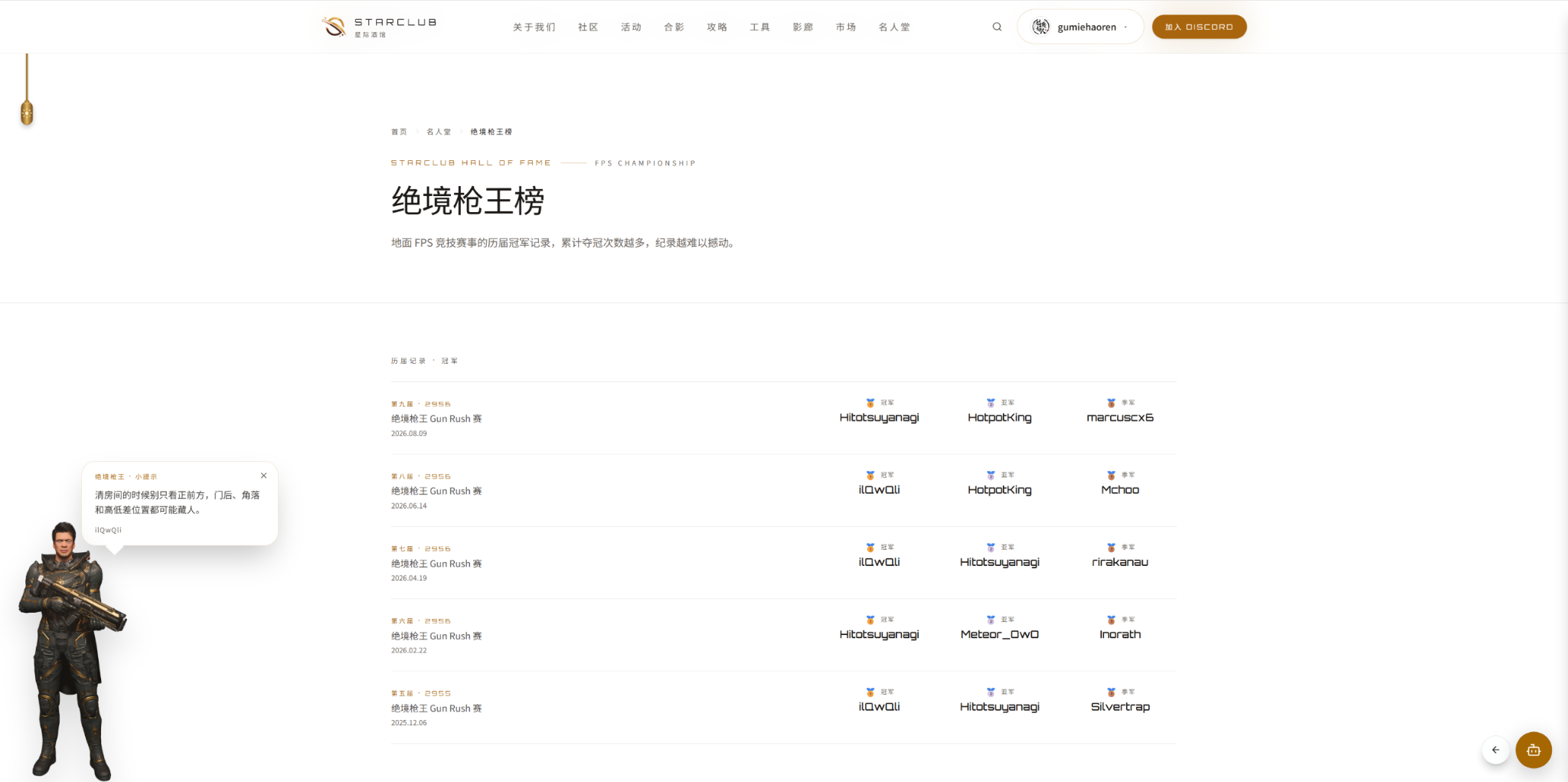Click third place Mchoo
Image resolution: width=1568 pixels, height=782 pixels.
pos(1119,489)
